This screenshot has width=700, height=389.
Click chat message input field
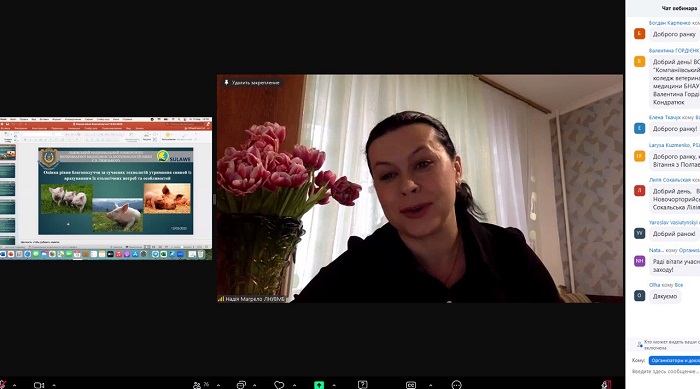[665, 371]
